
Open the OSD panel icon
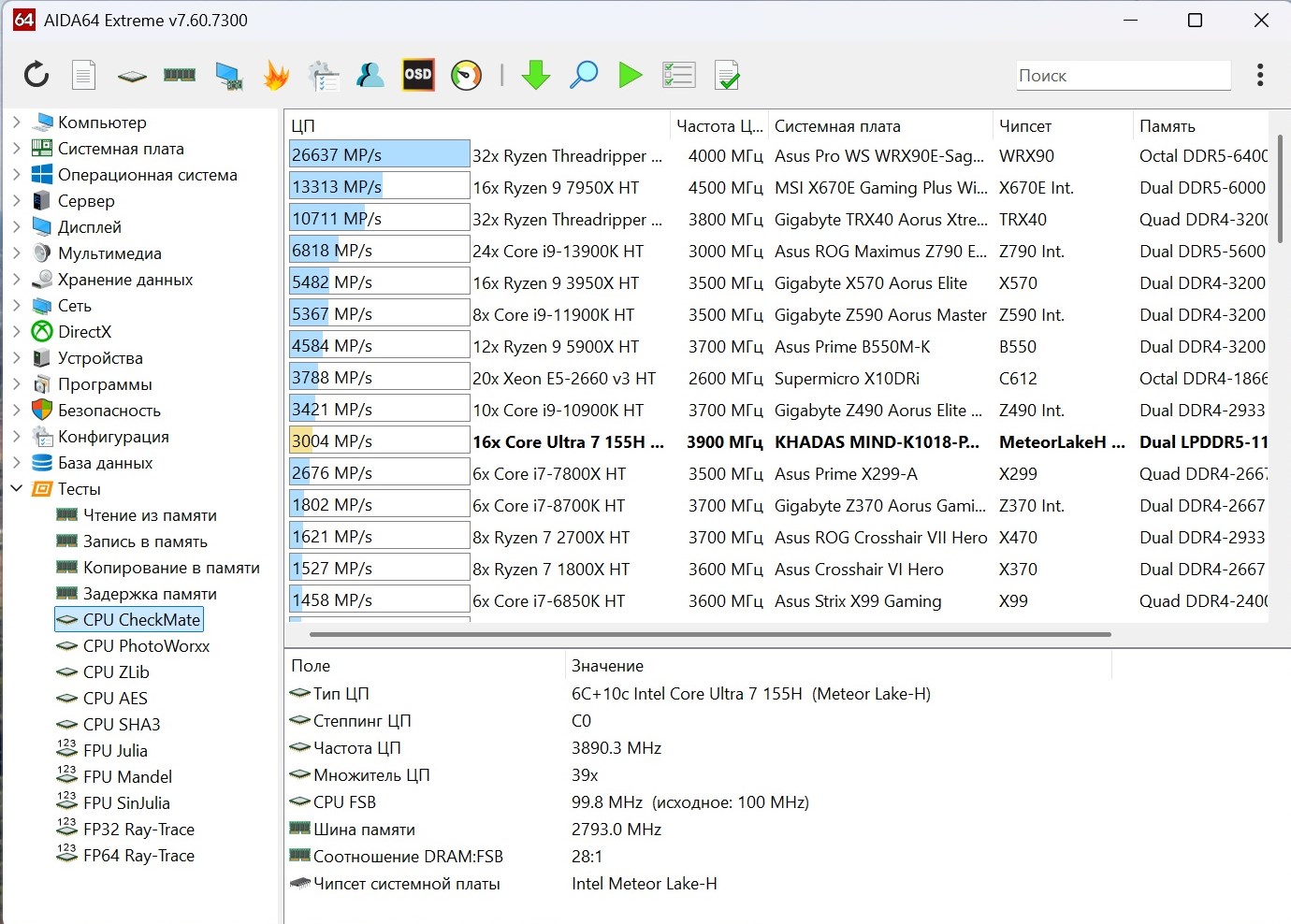click(x=418, y=75)
